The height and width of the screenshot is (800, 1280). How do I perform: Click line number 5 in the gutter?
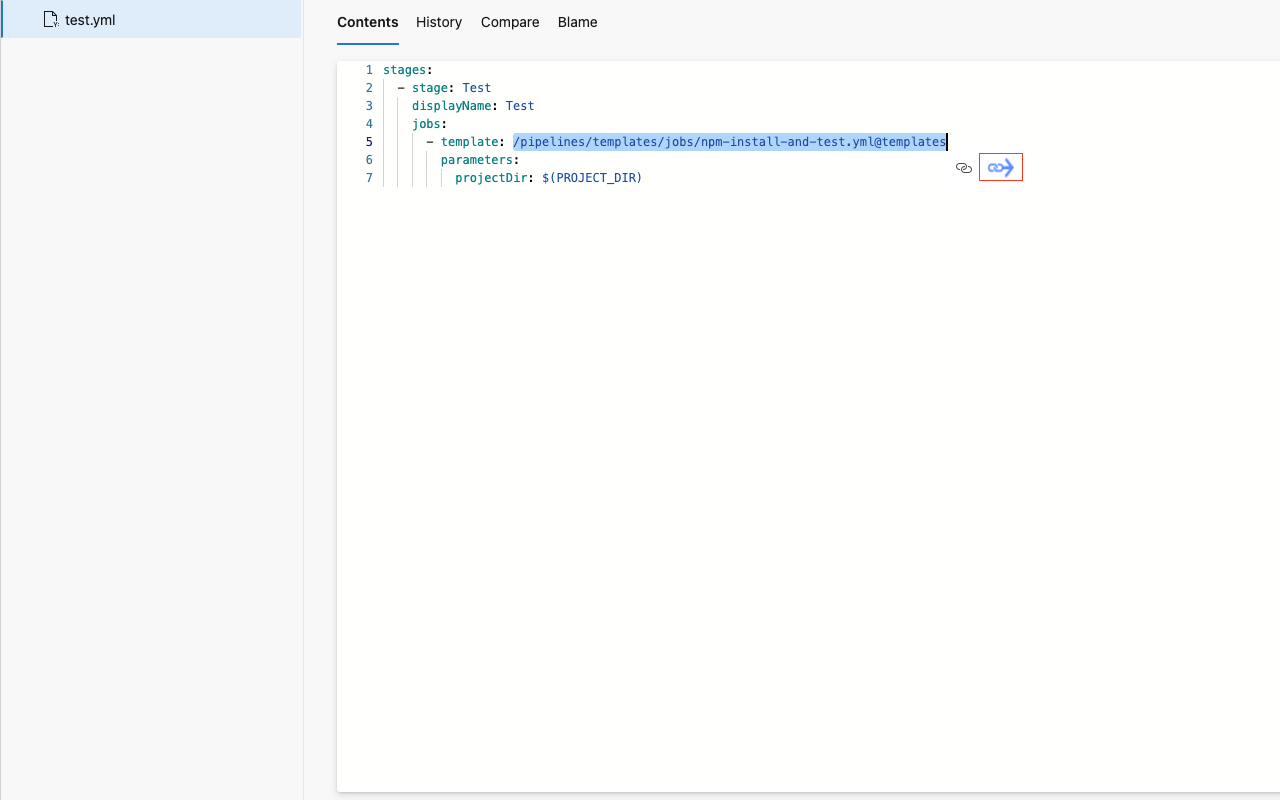[x=369, y=142]
